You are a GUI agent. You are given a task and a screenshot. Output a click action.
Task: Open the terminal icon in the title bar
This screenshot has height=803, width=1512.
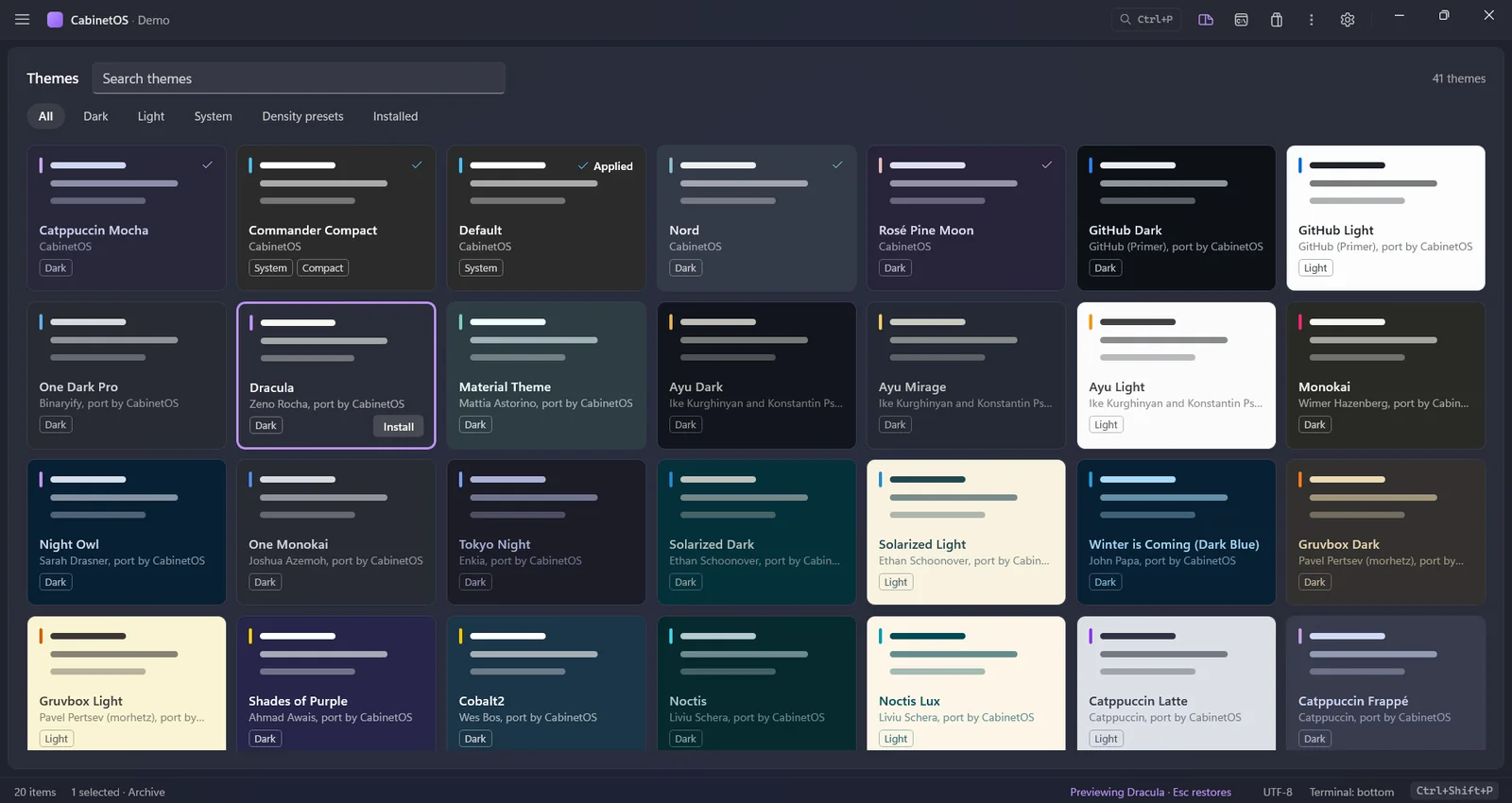(x=1242, y=20)
